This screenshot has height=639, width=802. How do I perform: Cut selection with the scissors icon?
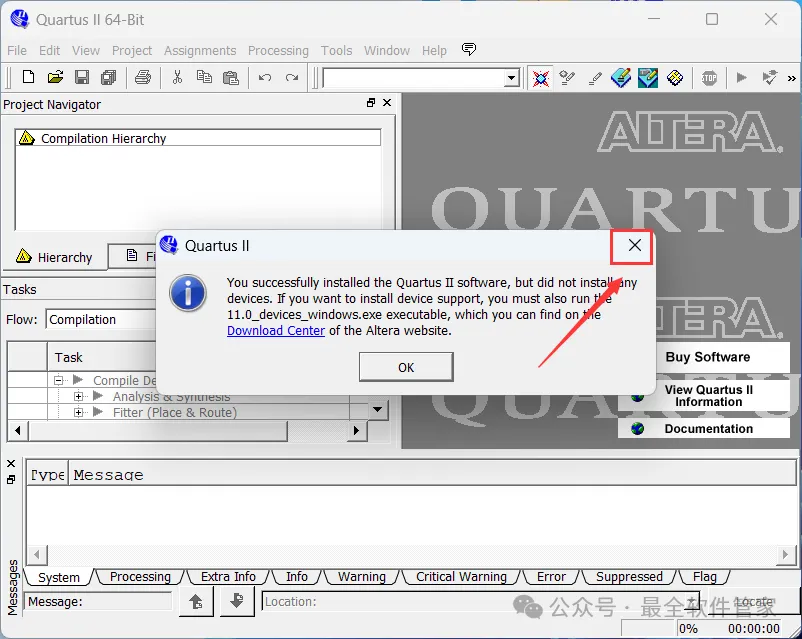click(x=177, y=77)
